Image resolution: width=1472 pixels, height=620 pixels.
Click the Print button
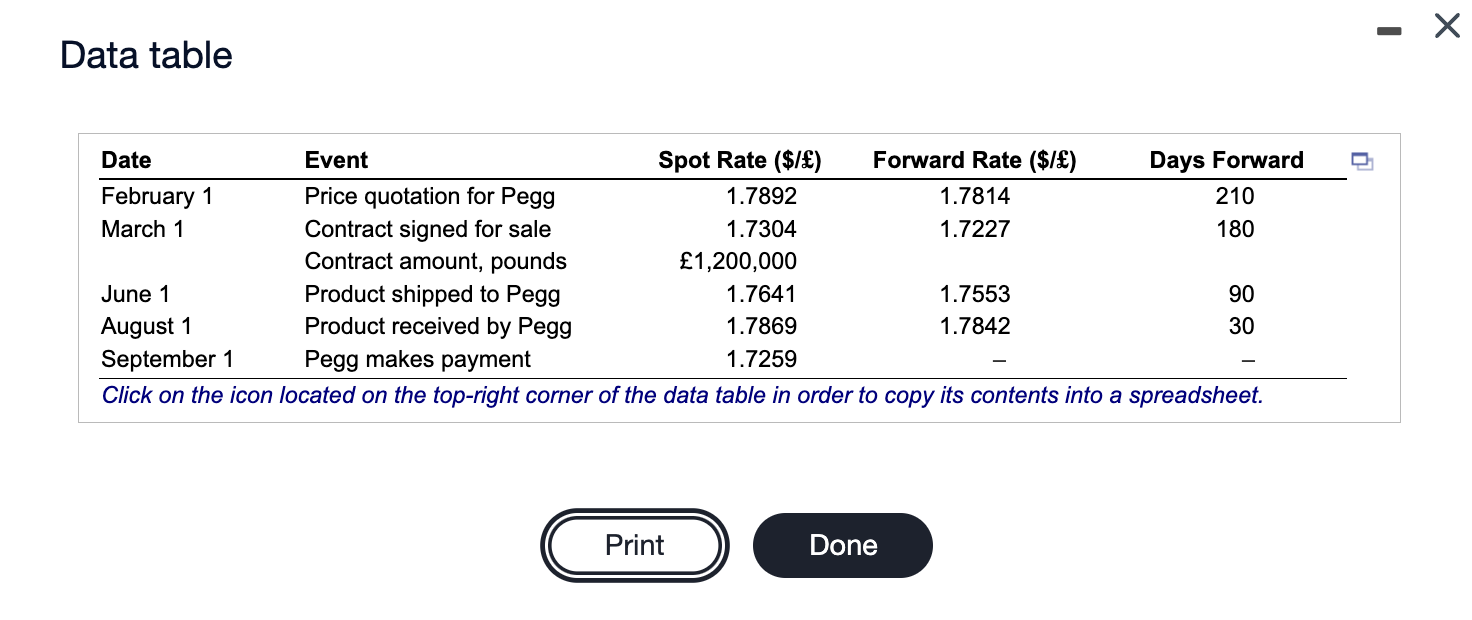(x=634, y=545)
